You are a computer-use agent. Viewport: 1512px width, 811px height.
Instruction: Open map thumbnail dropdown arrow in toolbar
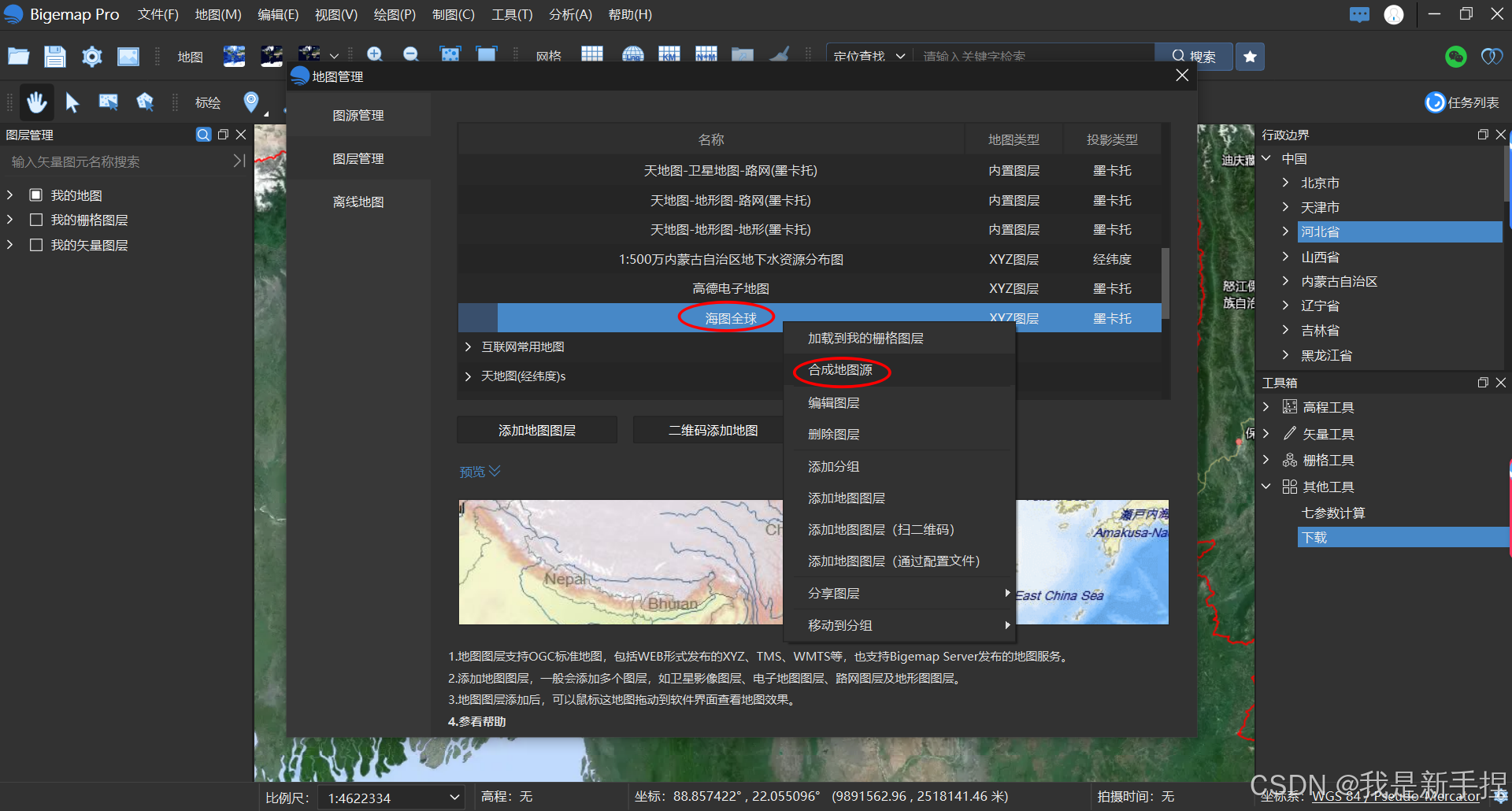(x=334, y=56)
